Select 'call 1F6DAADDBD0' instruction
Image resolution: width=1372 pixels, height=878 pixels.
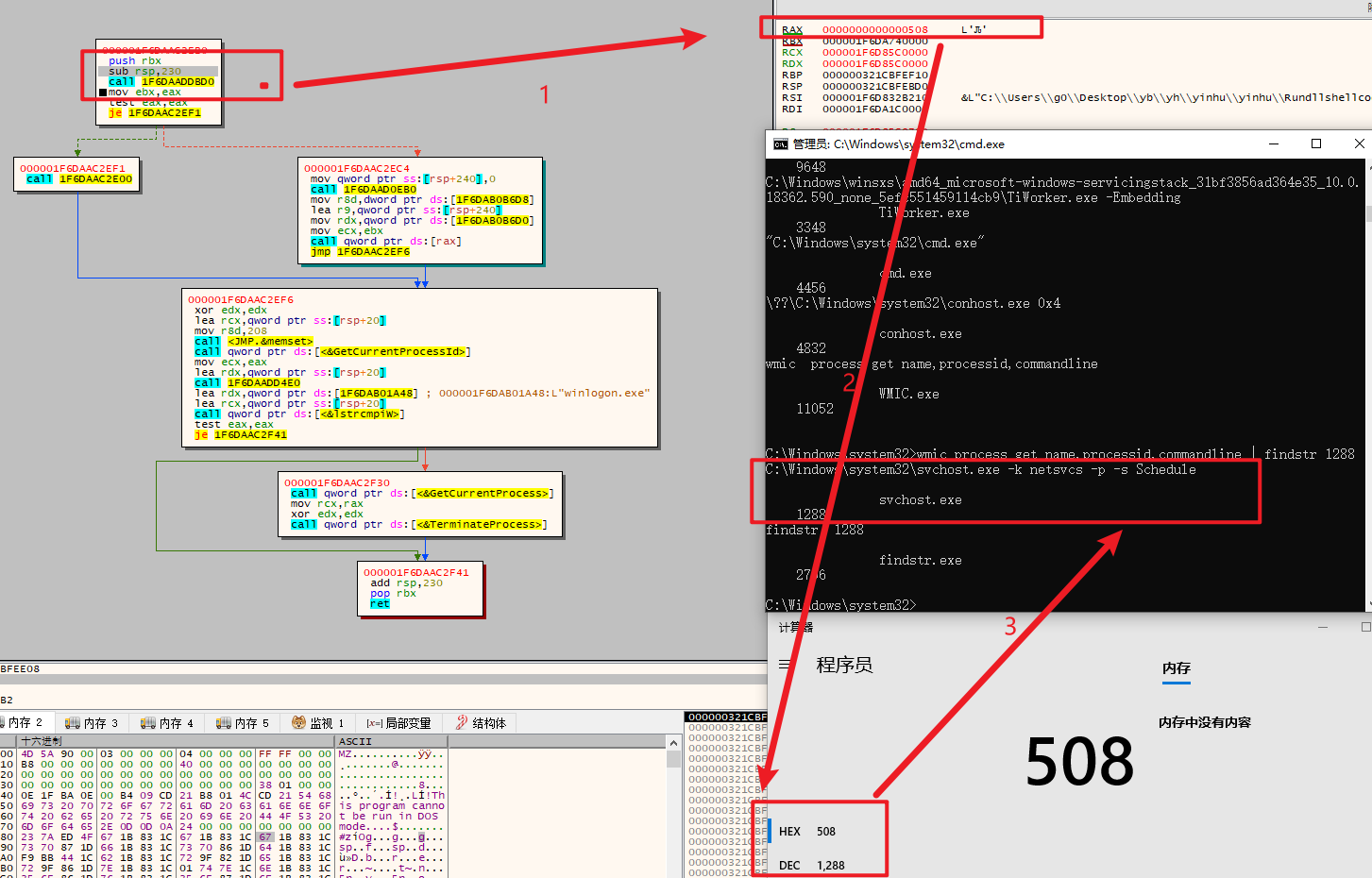[161, 82]
